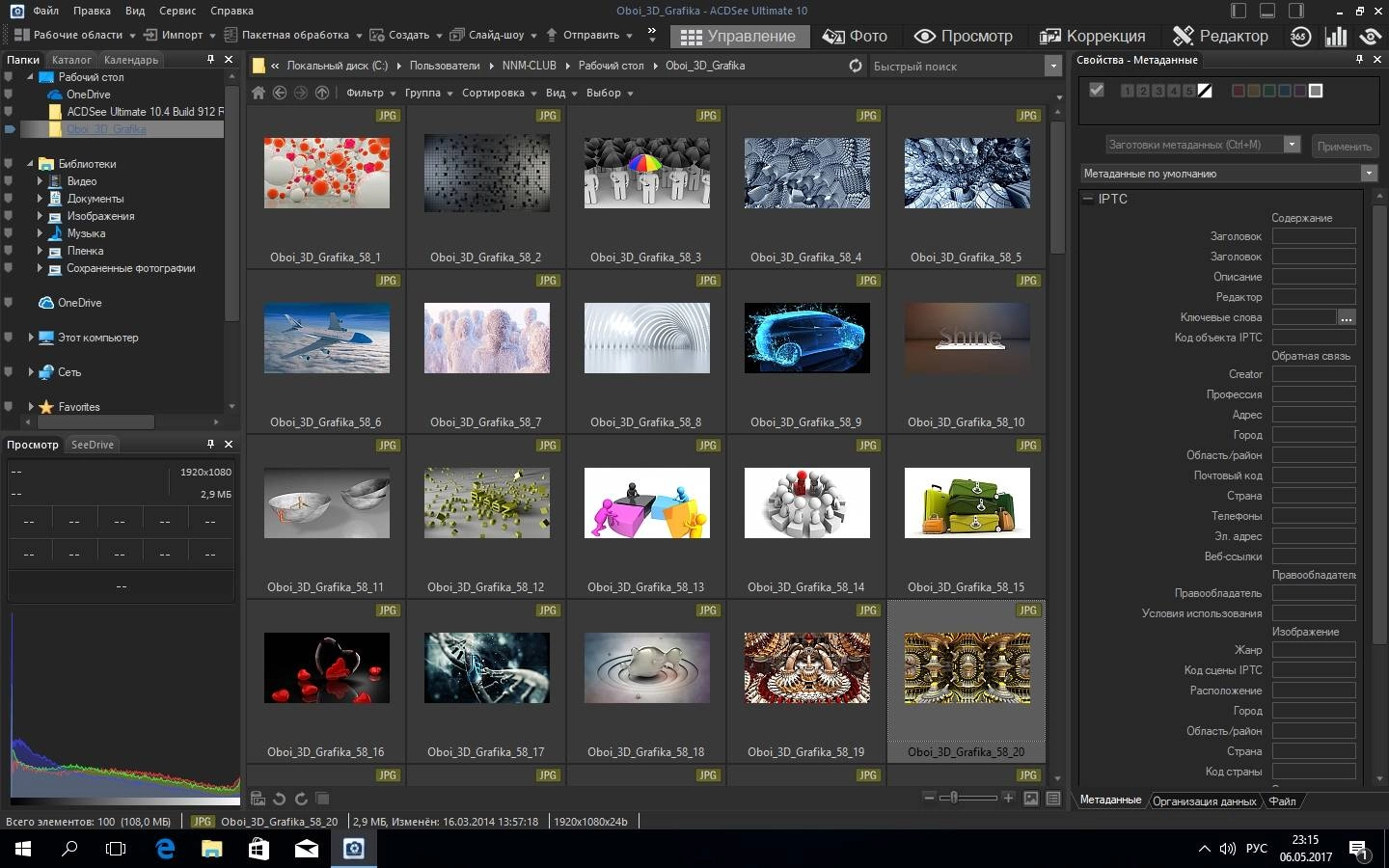1389x868 pixels.
Task: Rotate image right icon in bottom toolbar
Action: tap(301, 799)
